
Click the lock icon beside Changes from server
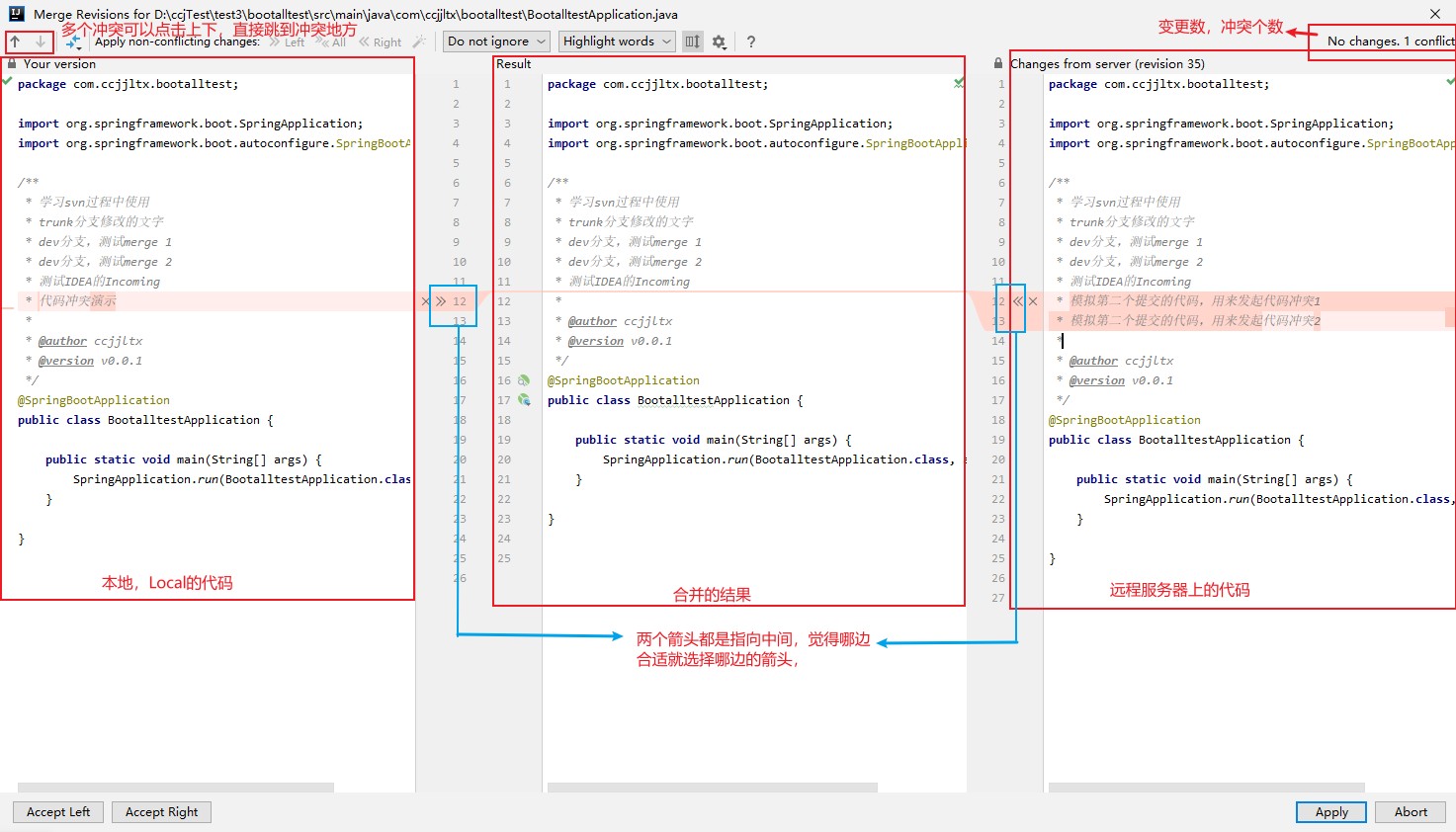click(x=998, y=63)
